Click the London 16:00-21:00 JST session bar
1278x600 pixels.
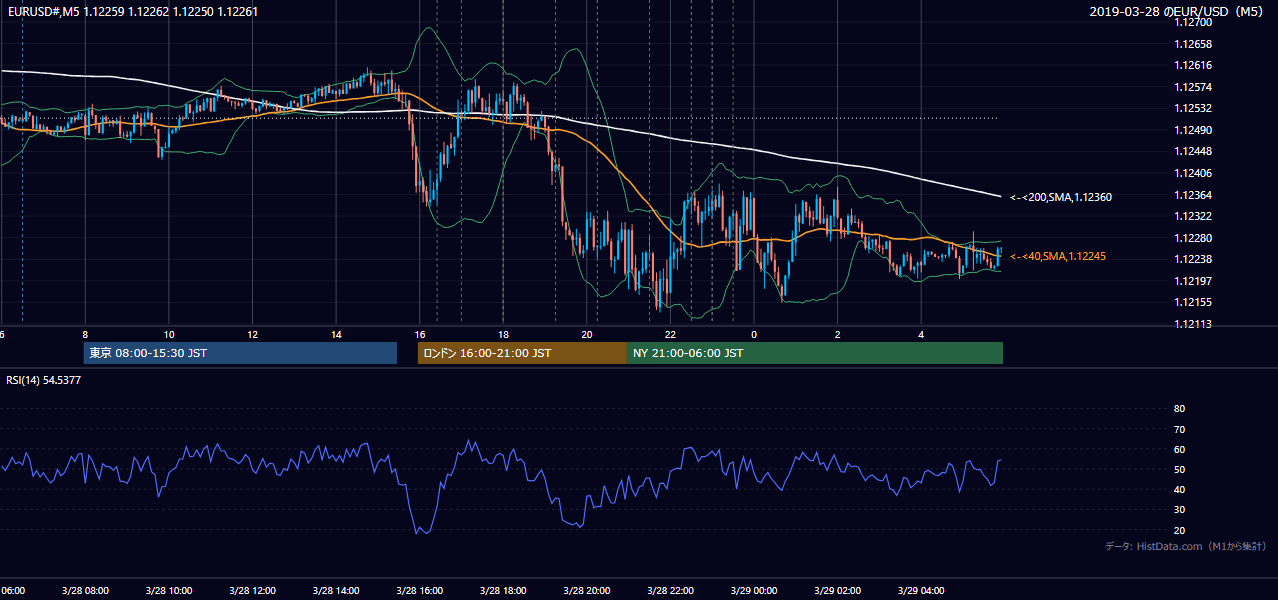(522, 353)
